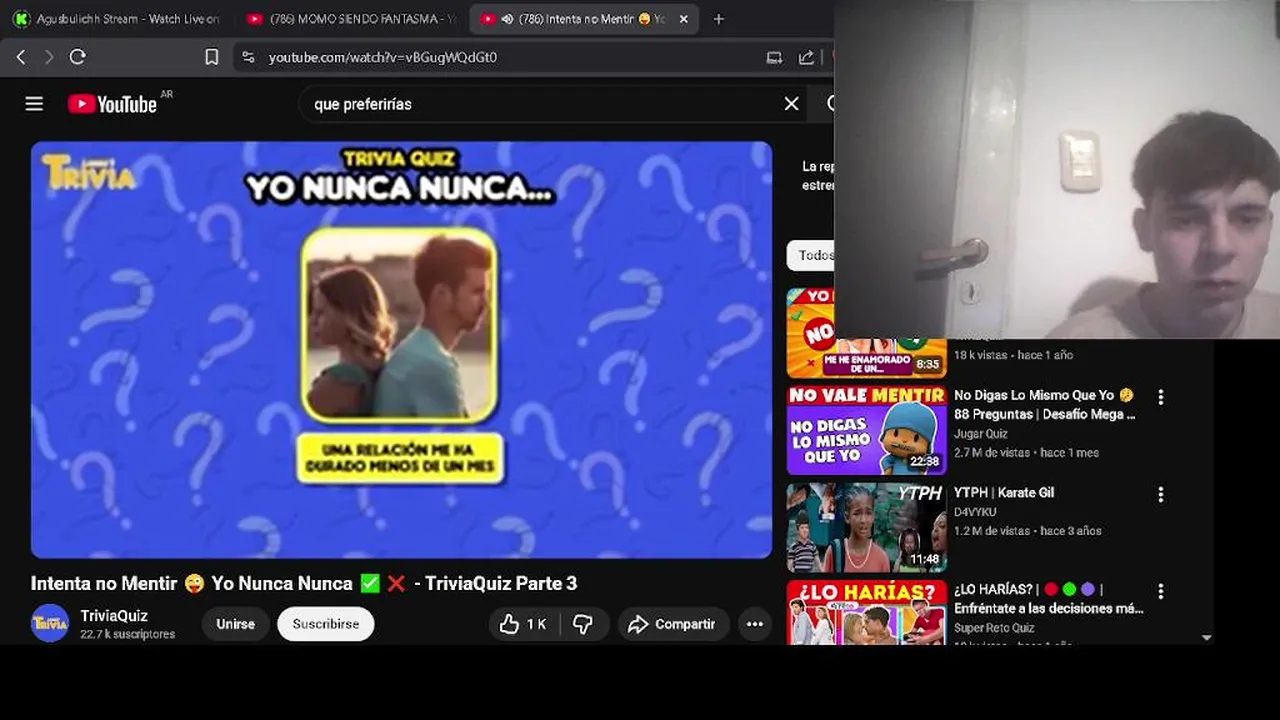The width and height of the screenshot is (1280, 720).
Task: Click the '¿LO HARÍAS?' video thumbnail
Action: coord(866,612)
